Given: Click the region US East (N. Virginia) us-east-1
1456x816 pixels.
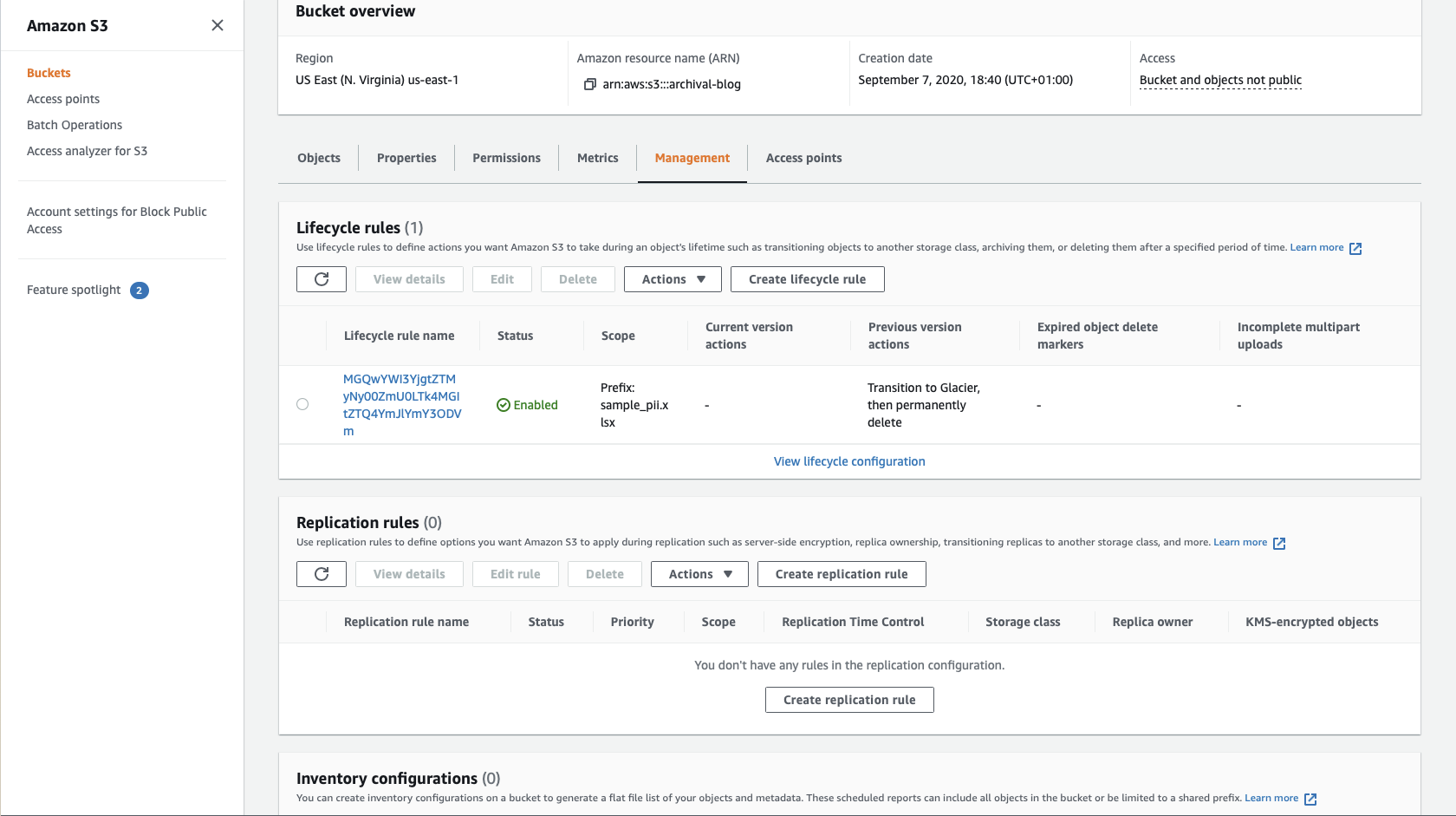Looking at the screenshot, I should click(x=377, y=80).
